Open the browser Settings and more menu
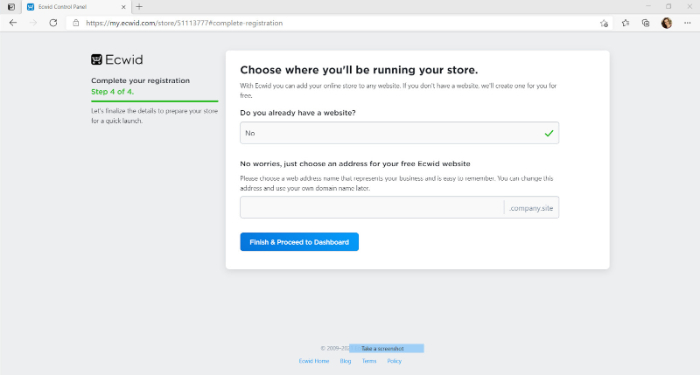Image resolution: width=700 pixels, height=375 pixels. (687, 23)
